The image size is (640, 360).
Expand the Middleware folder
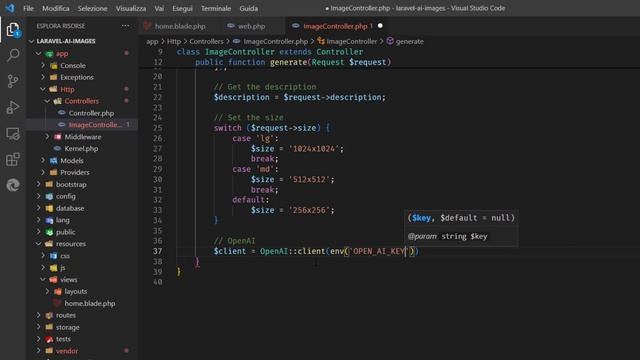click(x=47, y=137)
